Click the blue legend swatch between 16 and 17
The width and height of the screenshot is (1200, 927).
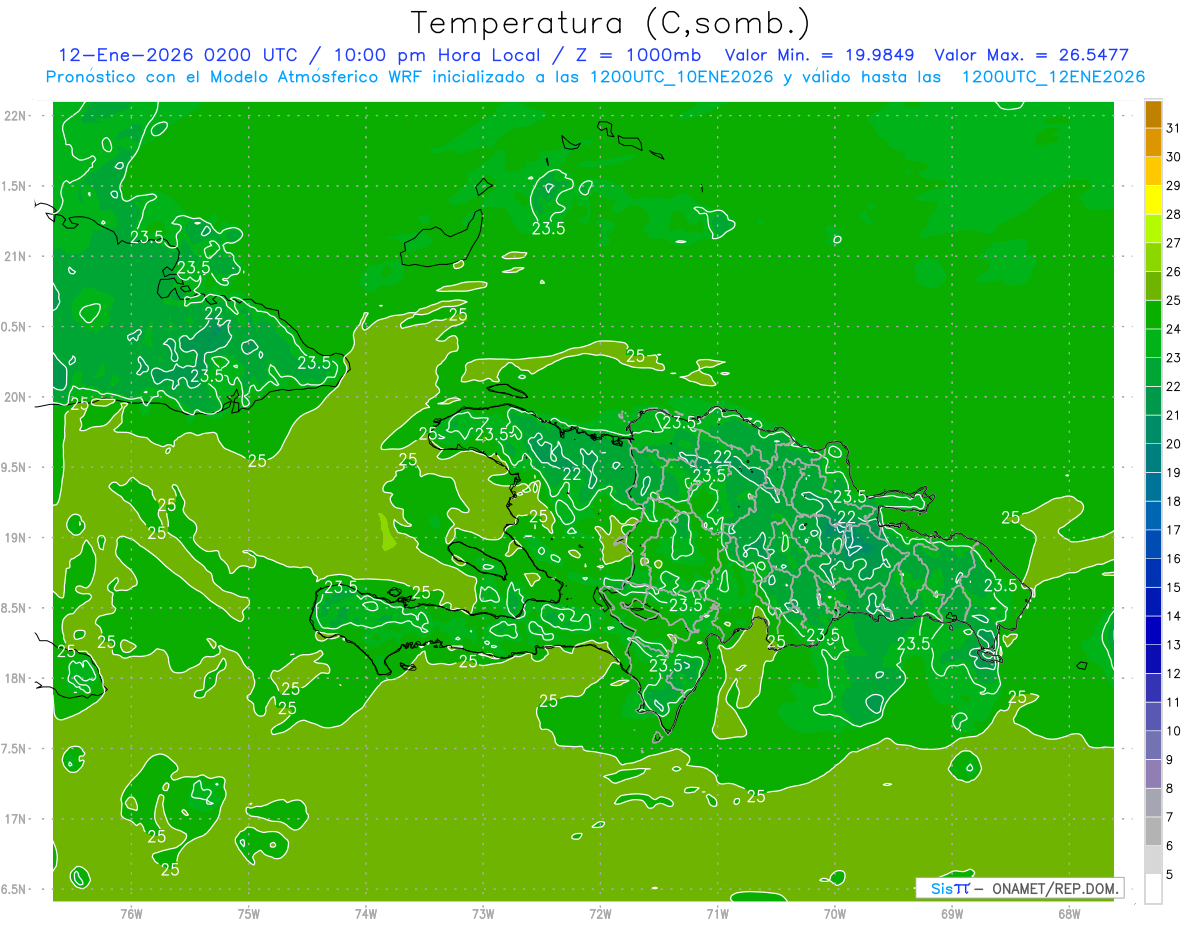click(1153, 544)
